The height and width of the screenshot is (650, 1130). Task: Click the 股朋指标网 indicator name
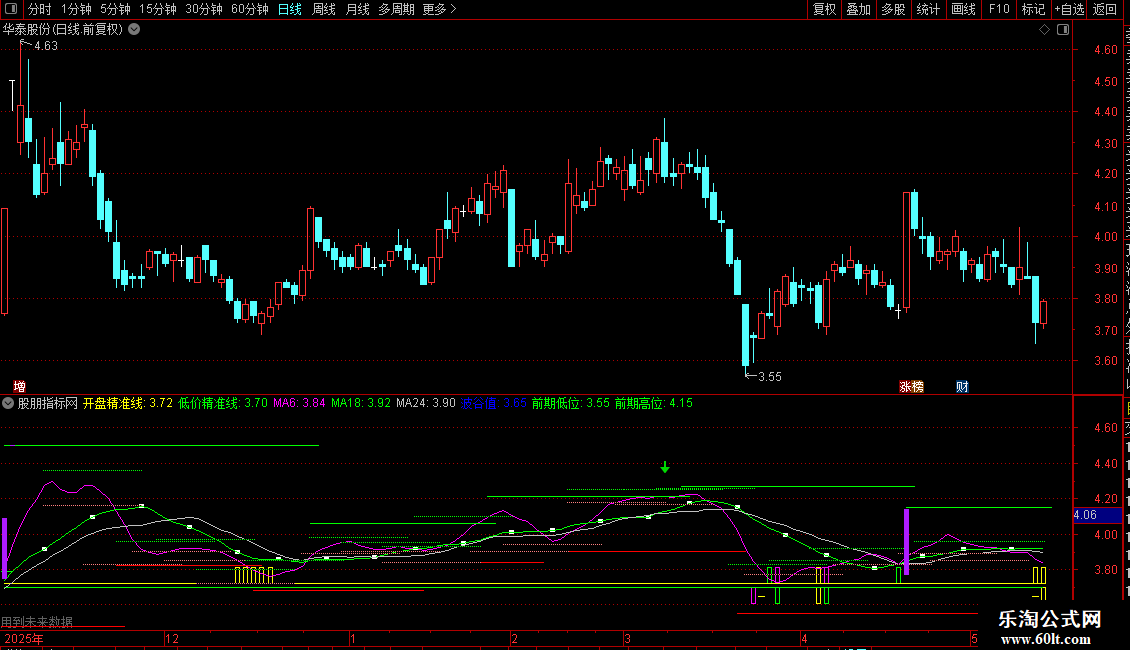(48, 404)
